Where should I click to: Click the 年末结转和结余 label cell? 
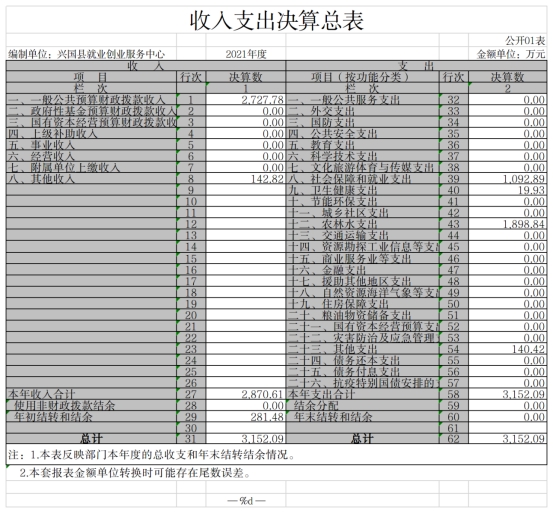(363, 417)
